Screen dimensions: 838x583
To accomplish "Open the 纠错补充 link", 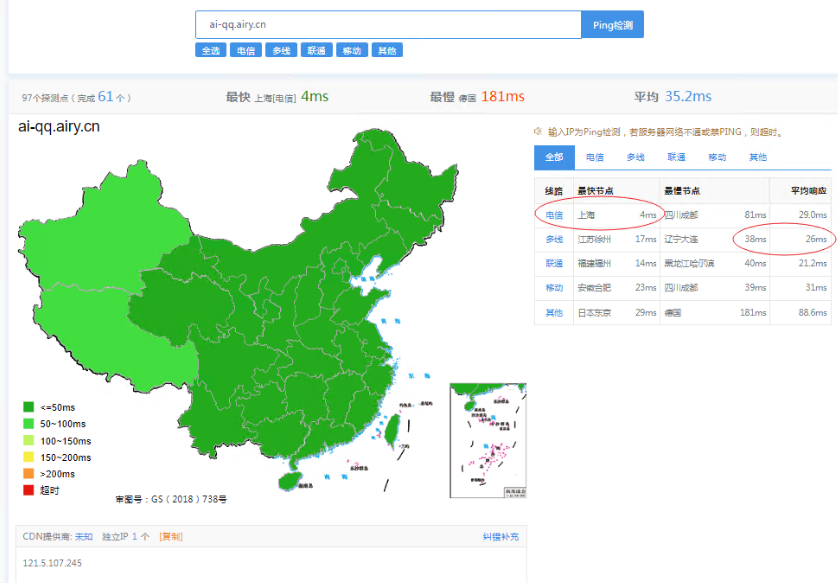I will [x=501, y=537].
